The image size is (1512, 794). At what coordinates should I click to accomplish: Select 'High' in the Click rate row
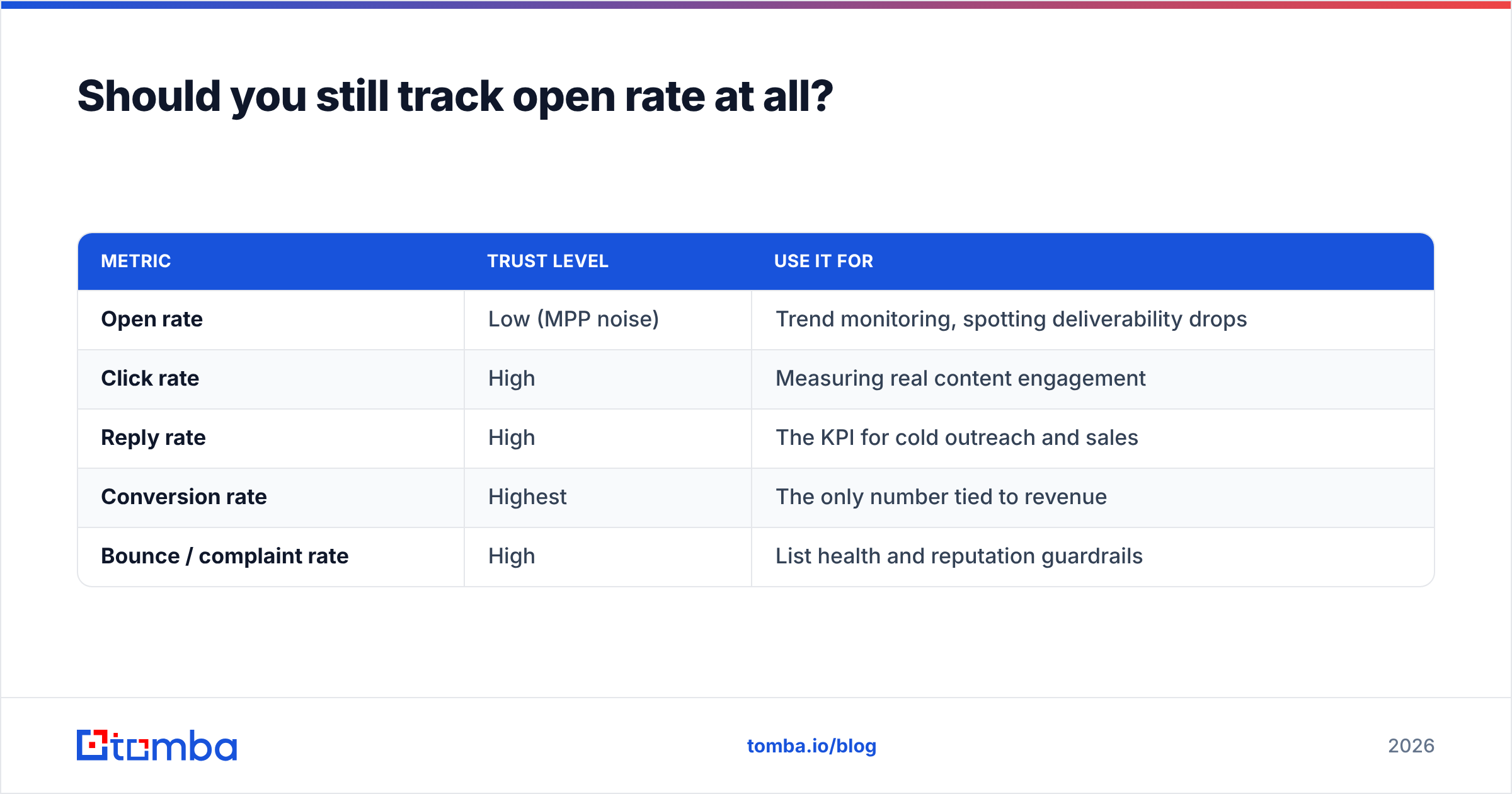click(x=608, y=379)
